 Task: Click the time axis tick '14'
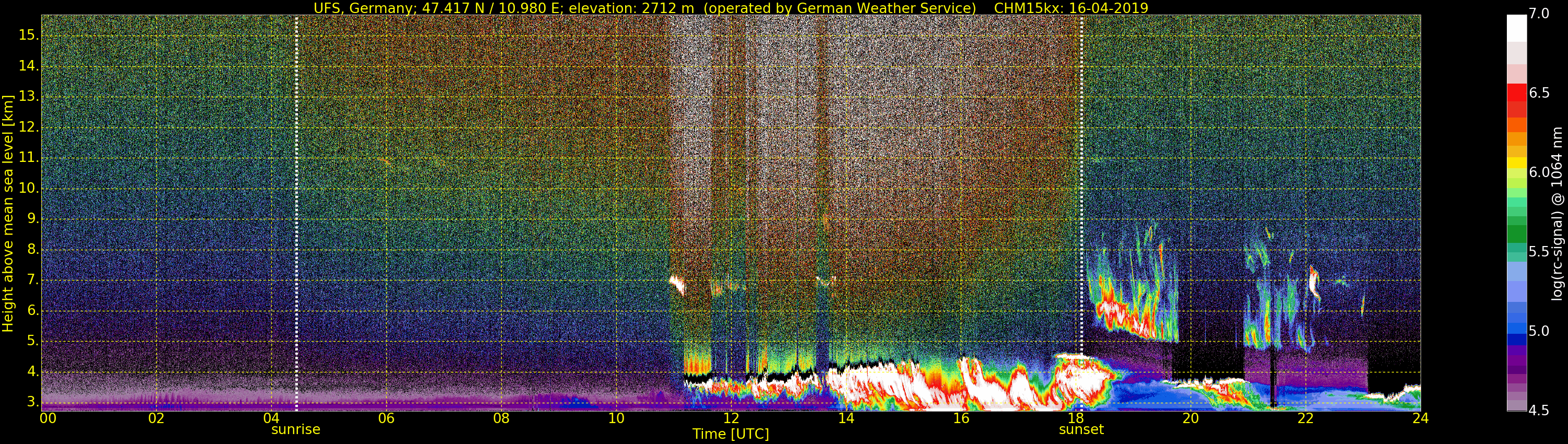(846, 418)
